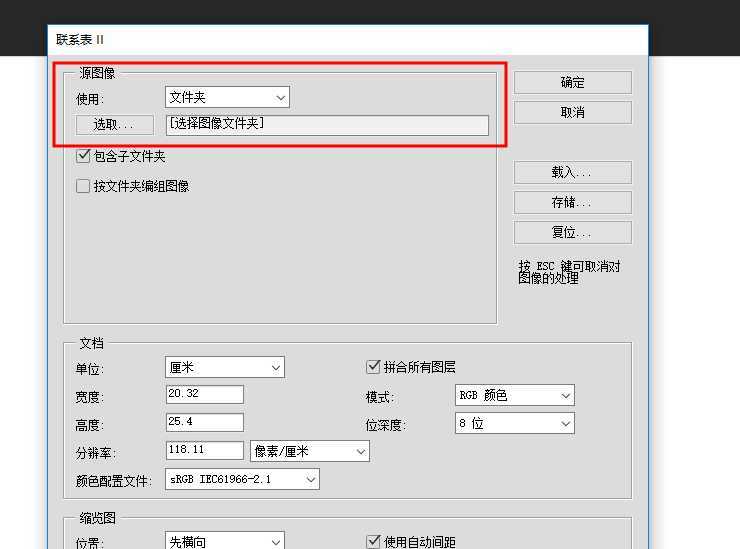Viewport: 740px width, 549px height.
Task: Open the 使用 source dropdown set to 文件夹
Action: [x=227, y=97]
